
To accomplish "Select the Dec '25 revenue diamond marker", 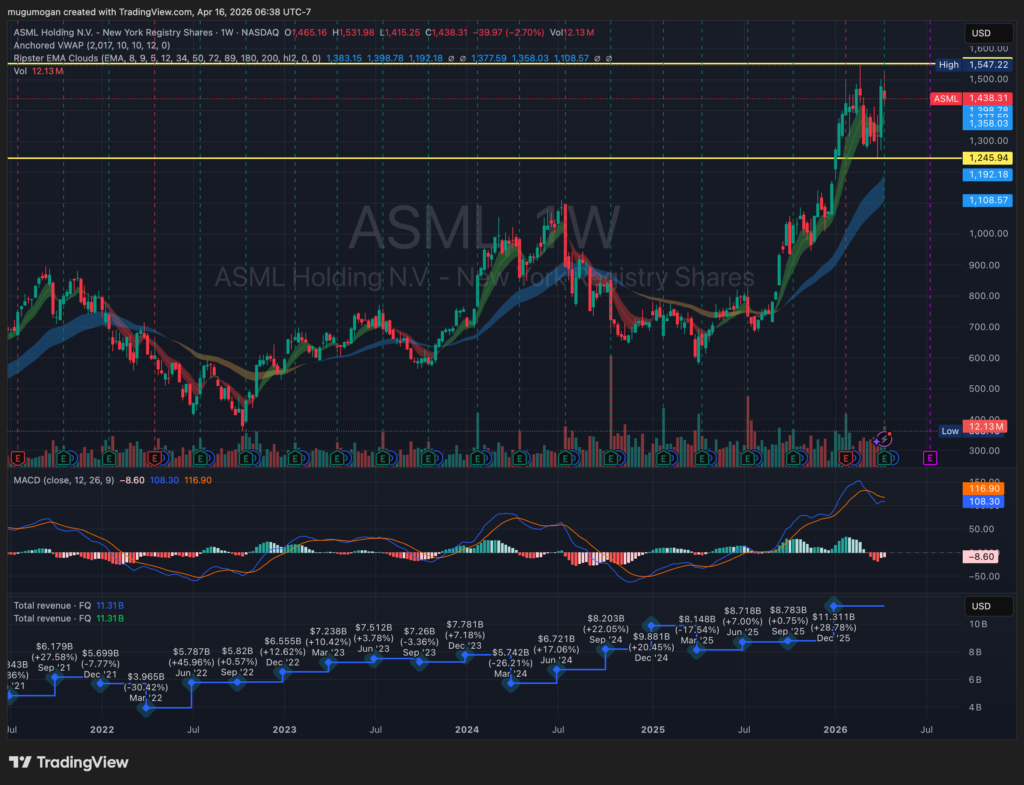I will point(833,605).
